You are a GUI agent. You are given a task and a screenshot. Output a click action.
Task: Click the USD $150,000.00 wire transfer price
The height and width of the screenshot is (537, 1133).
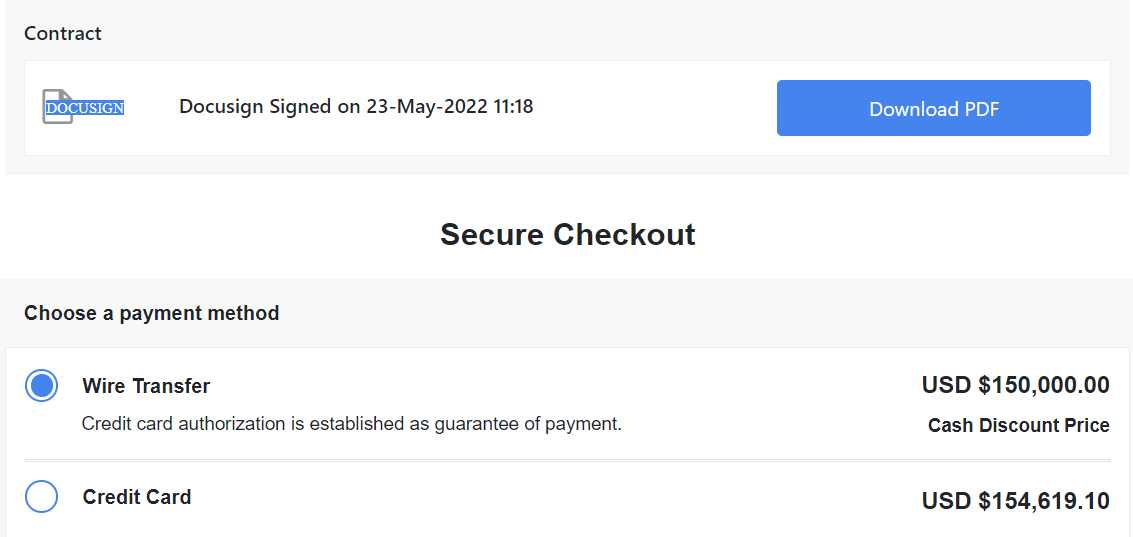[x=1015, y=385]
